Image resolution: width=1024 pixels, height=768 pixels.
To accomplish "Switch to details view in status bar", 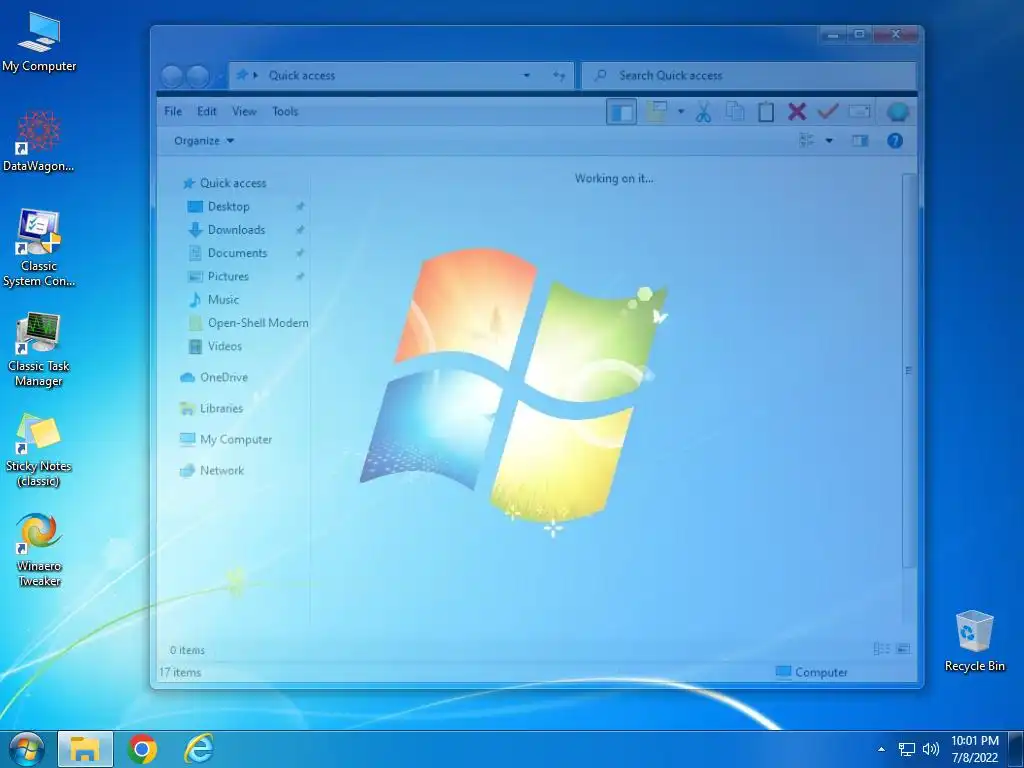I will click(x=881, y=649).
